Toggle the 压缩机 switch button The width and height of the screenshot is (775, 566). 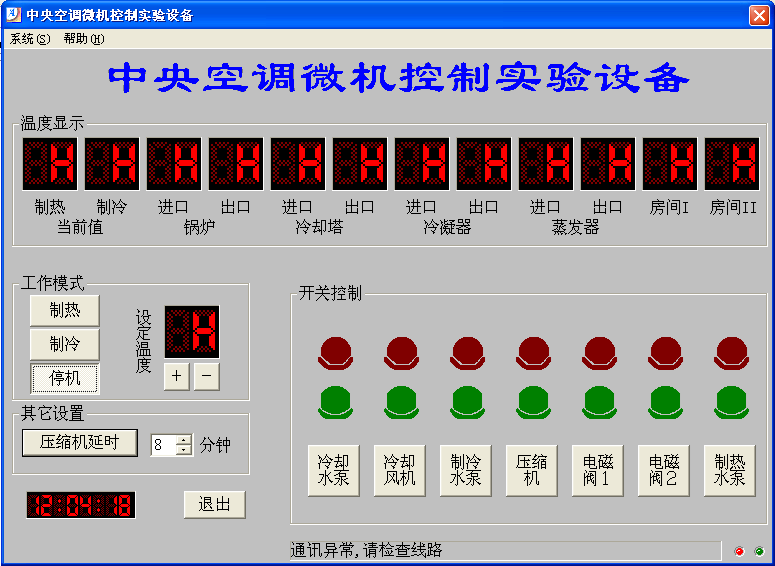(x=531, y=470)
